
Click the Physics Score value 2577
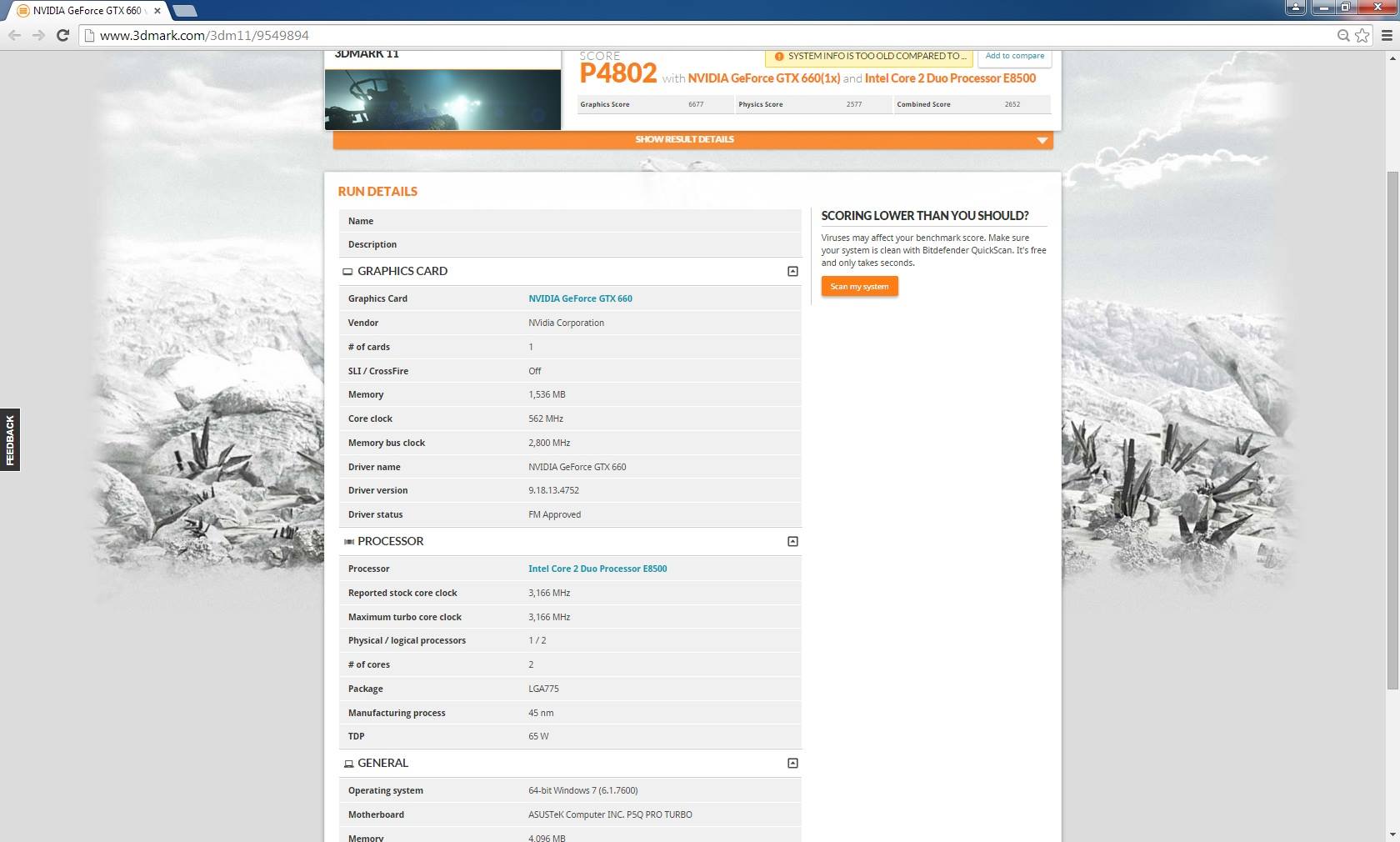854,104
